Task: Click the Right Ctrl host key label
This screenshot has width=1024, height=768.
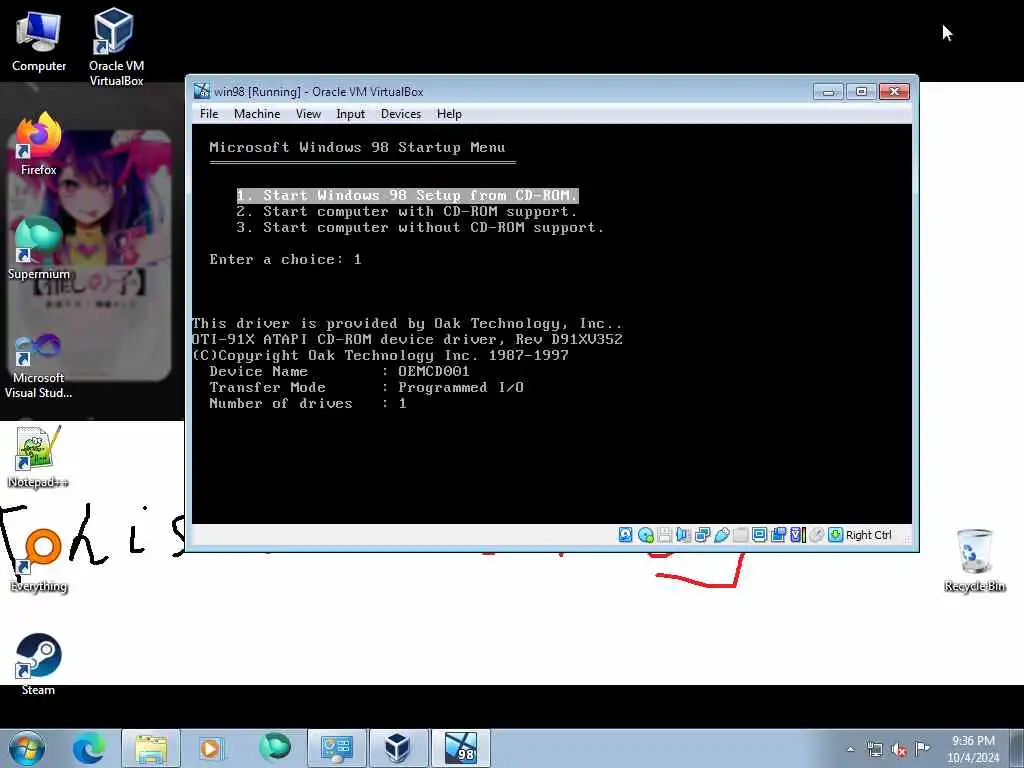Action: [x=869, y=535]
